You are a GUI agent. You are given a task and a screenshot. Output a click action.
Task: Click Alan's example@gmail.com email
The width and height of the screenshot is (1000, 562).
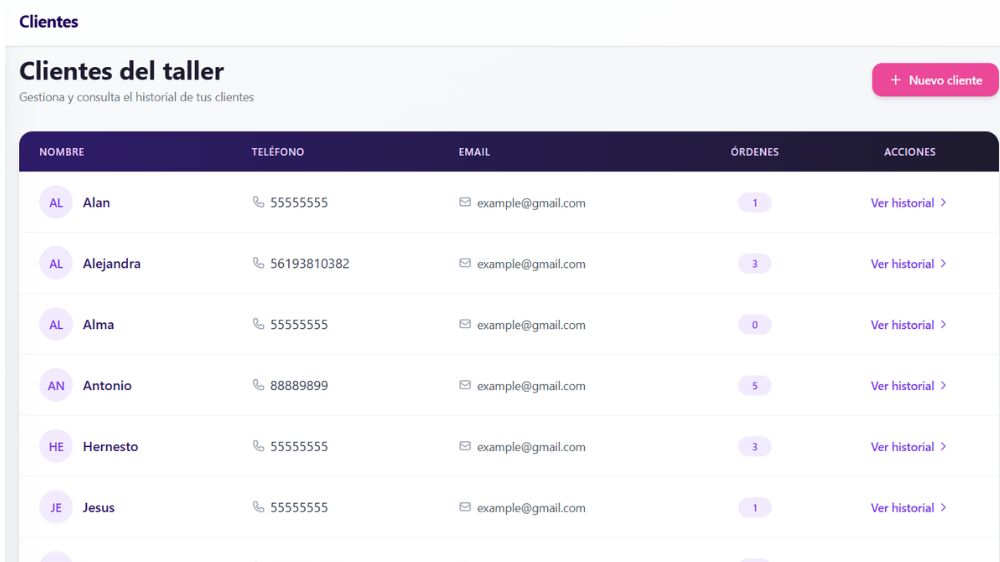pyautogui.click(x=531, y=203)
